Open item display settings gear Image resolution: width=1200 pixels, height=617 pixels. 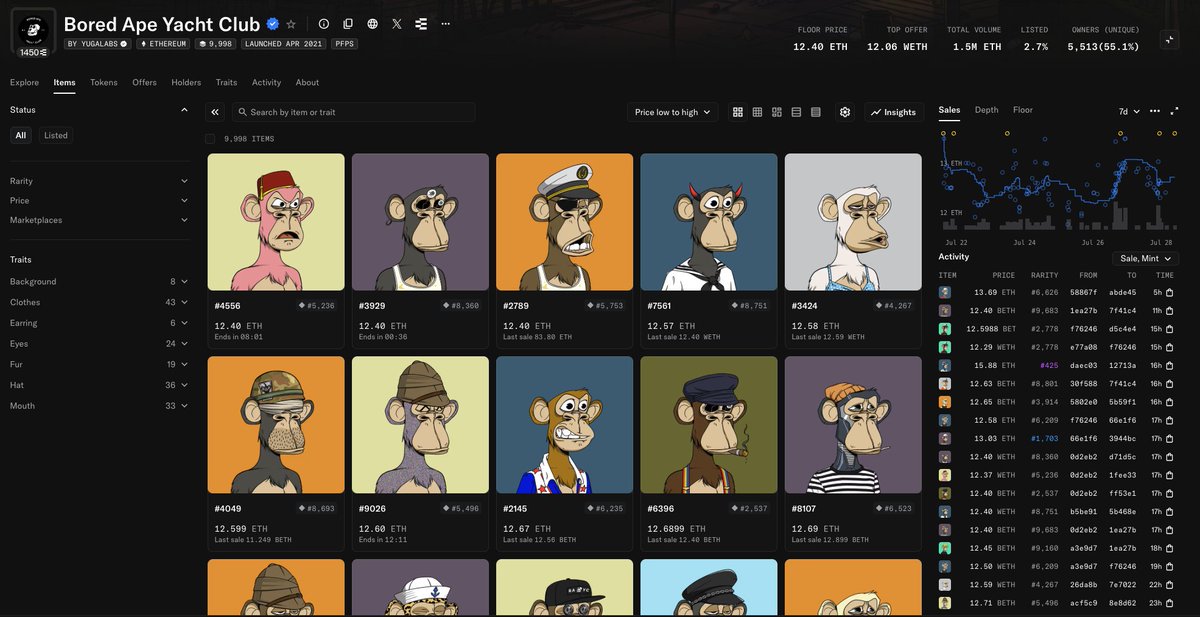pyautogui.click(x=845, y=112)
